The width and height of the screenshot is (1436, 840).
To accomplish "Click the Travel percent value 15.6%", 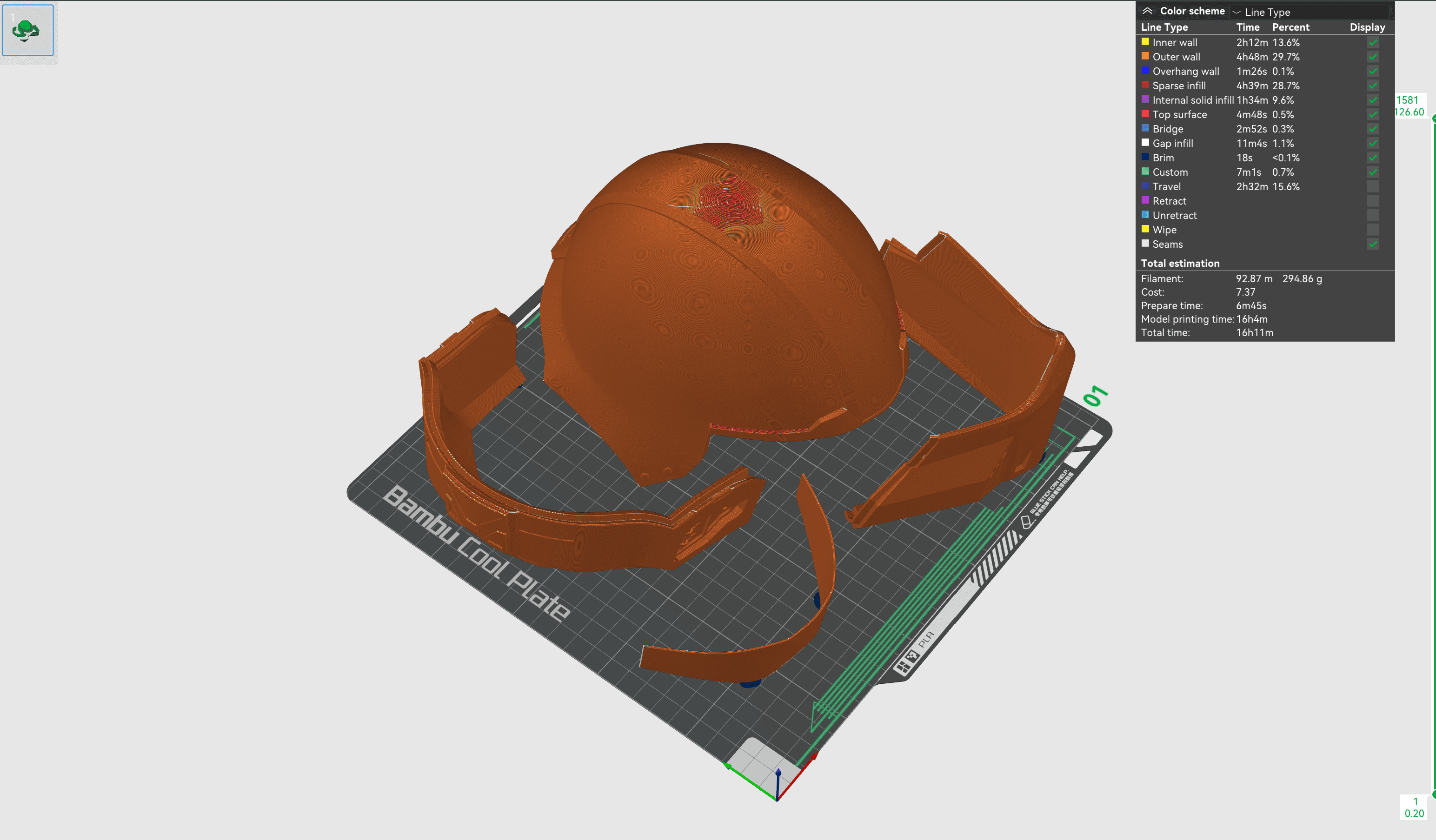I will (x=1286, y=187).
